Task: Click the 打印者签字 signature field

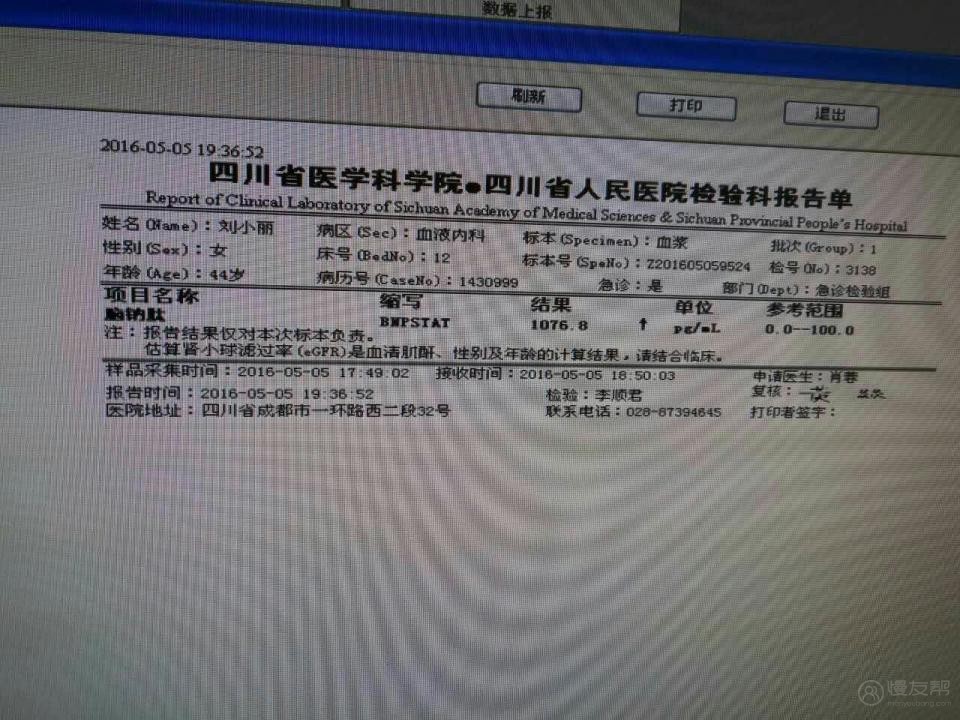Action: (793, 412)
